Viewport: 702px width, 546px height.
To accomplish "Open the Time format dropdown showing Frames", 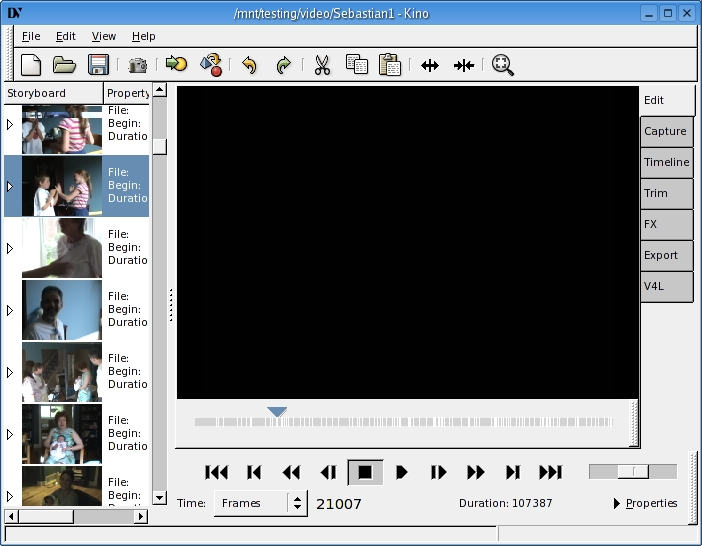I will pyautogui.click(x=260, y=503).
